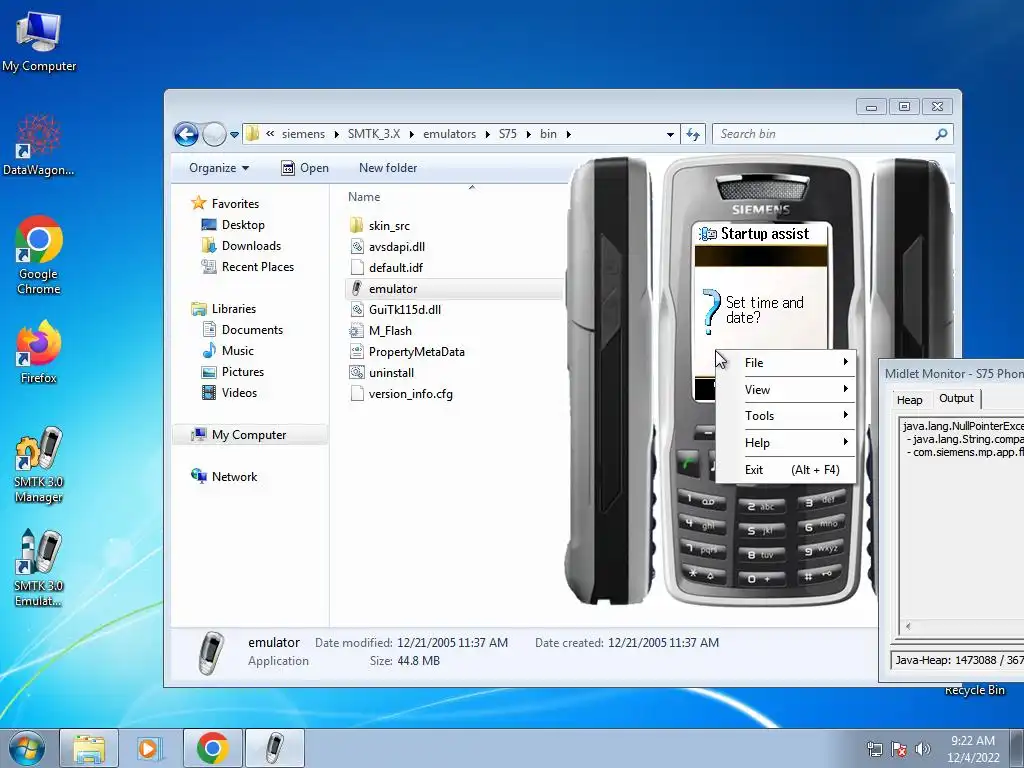
Task: Click the Action Center flag tray icon
Action: [899, 749]
